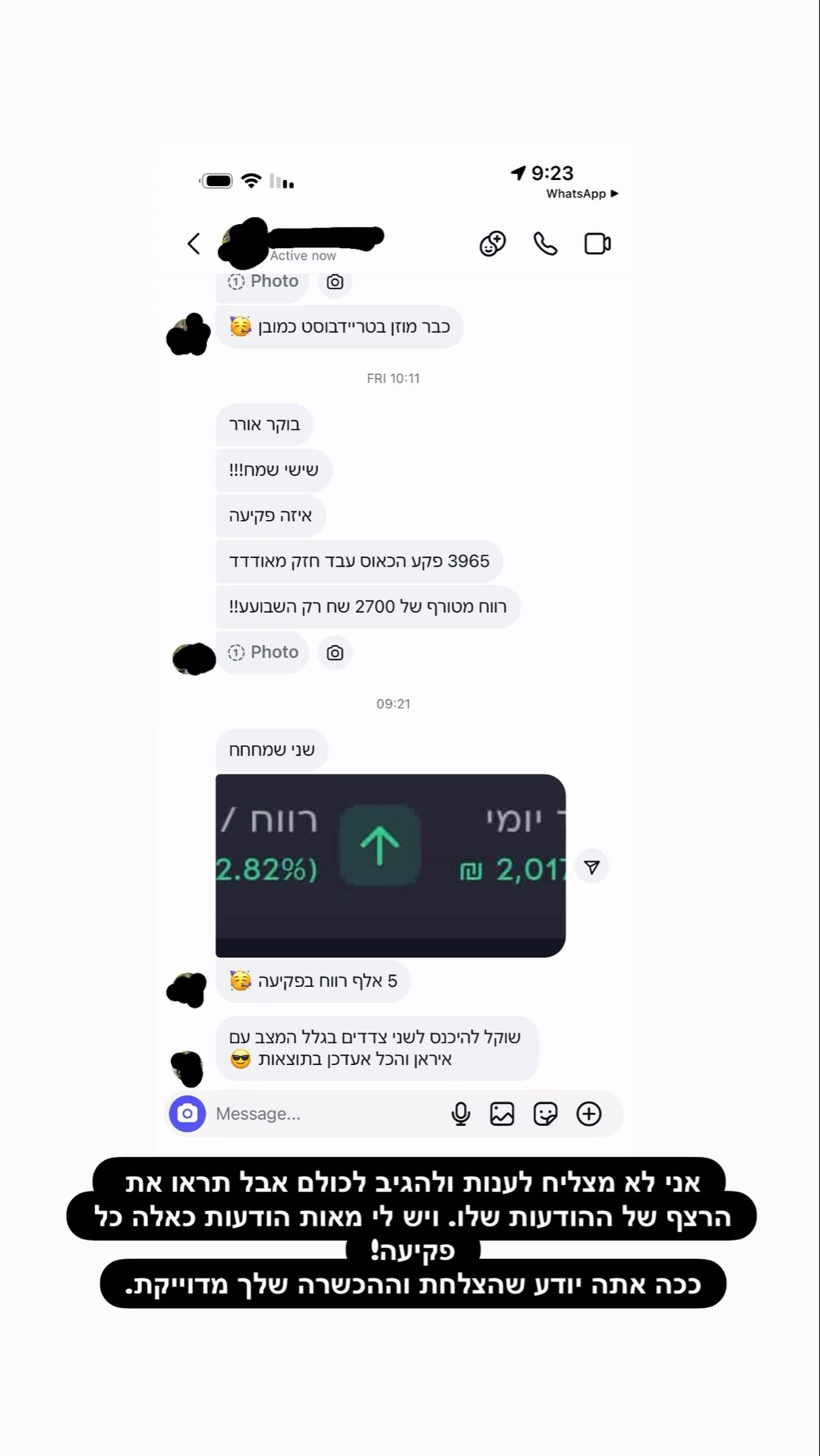This screenshot has height=1456, width=820.
Task: Tap the plus icon for more options
Action: (589, 1114)
